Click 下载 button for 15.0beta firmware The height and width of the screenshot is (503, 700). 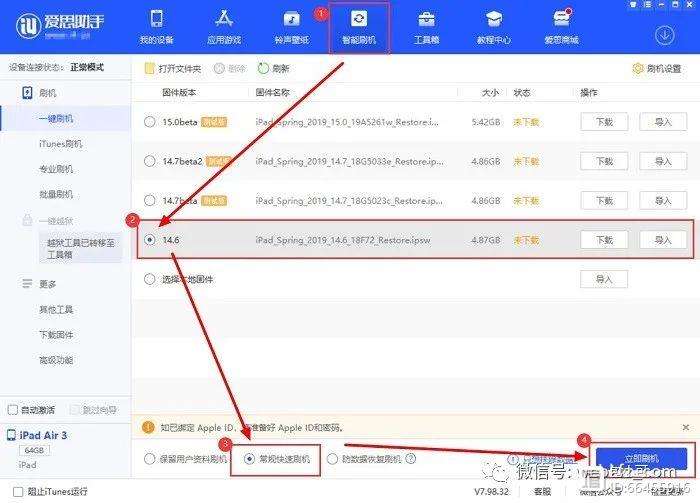604,122
